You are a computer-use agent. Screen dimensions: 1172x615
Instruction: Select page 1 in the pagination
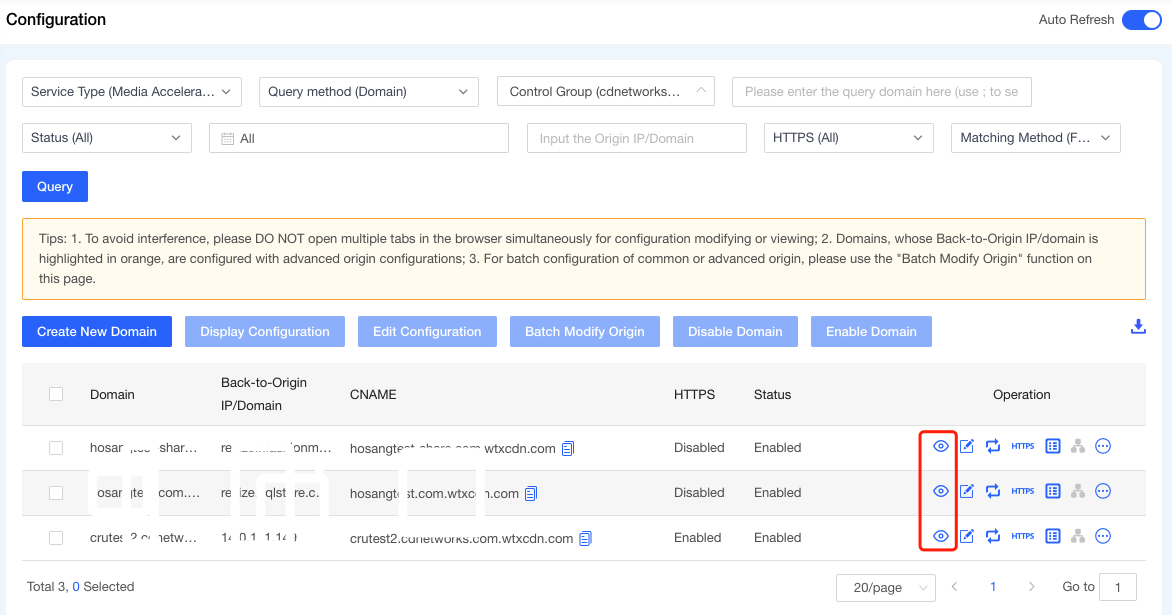[993, 587]
